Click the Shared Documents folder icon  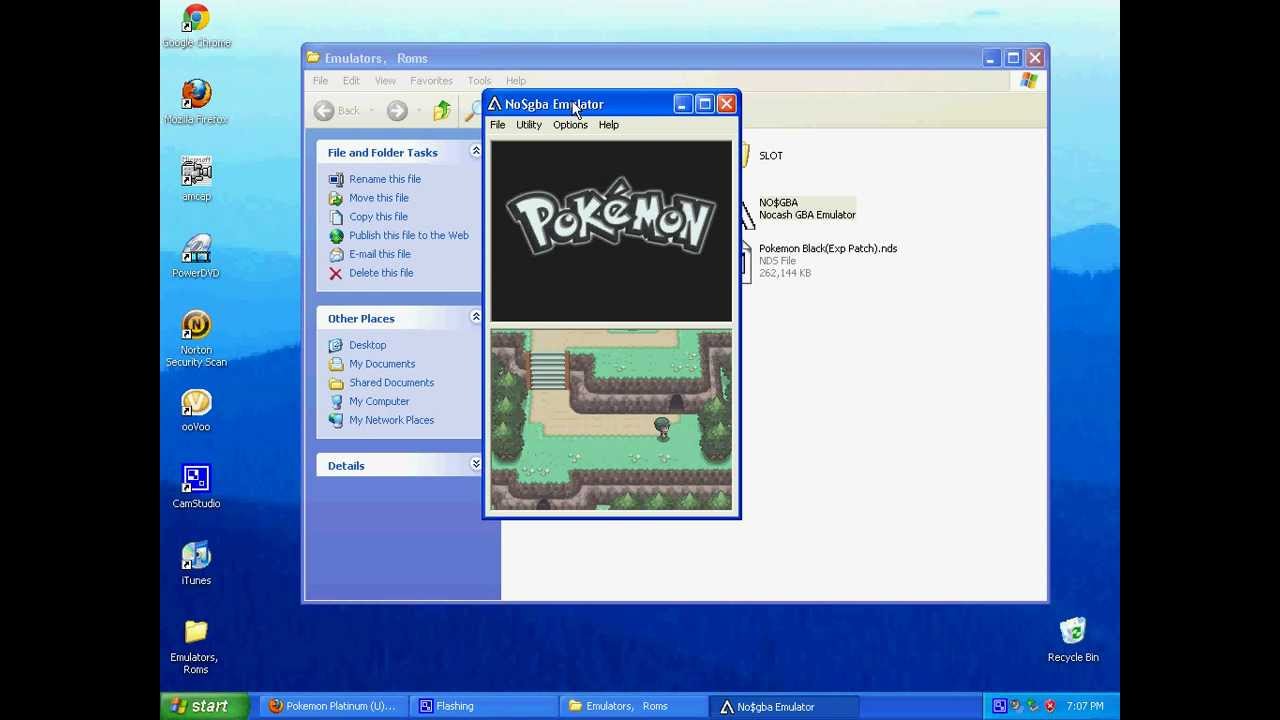tap(336, 383)
